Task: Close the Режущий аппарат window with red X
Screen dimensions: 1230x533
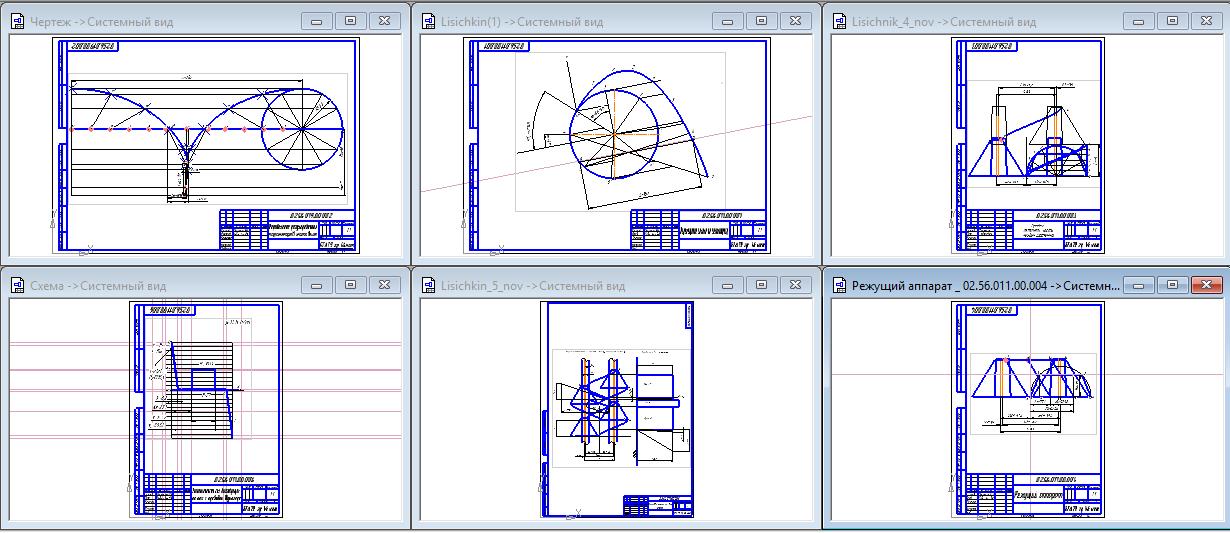Action: click(1207, 285)
